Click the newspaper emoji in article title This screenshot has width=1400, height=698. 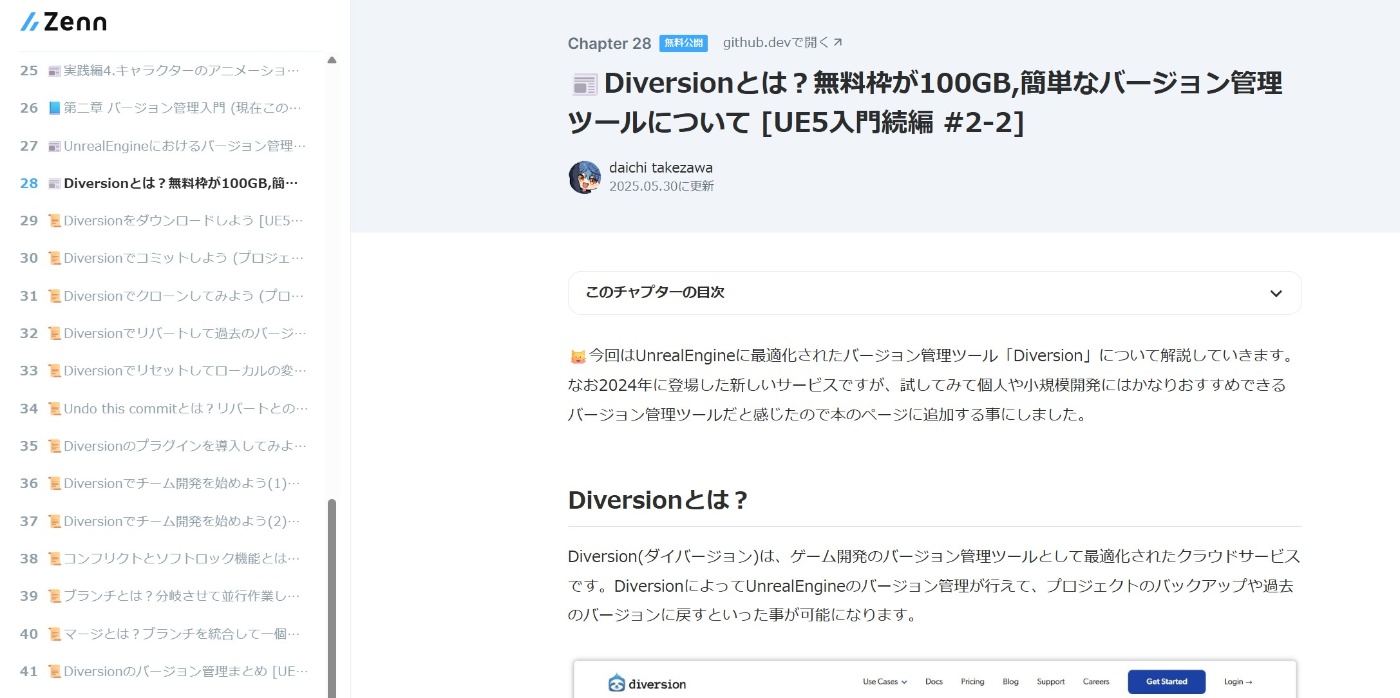pos(584,83)
